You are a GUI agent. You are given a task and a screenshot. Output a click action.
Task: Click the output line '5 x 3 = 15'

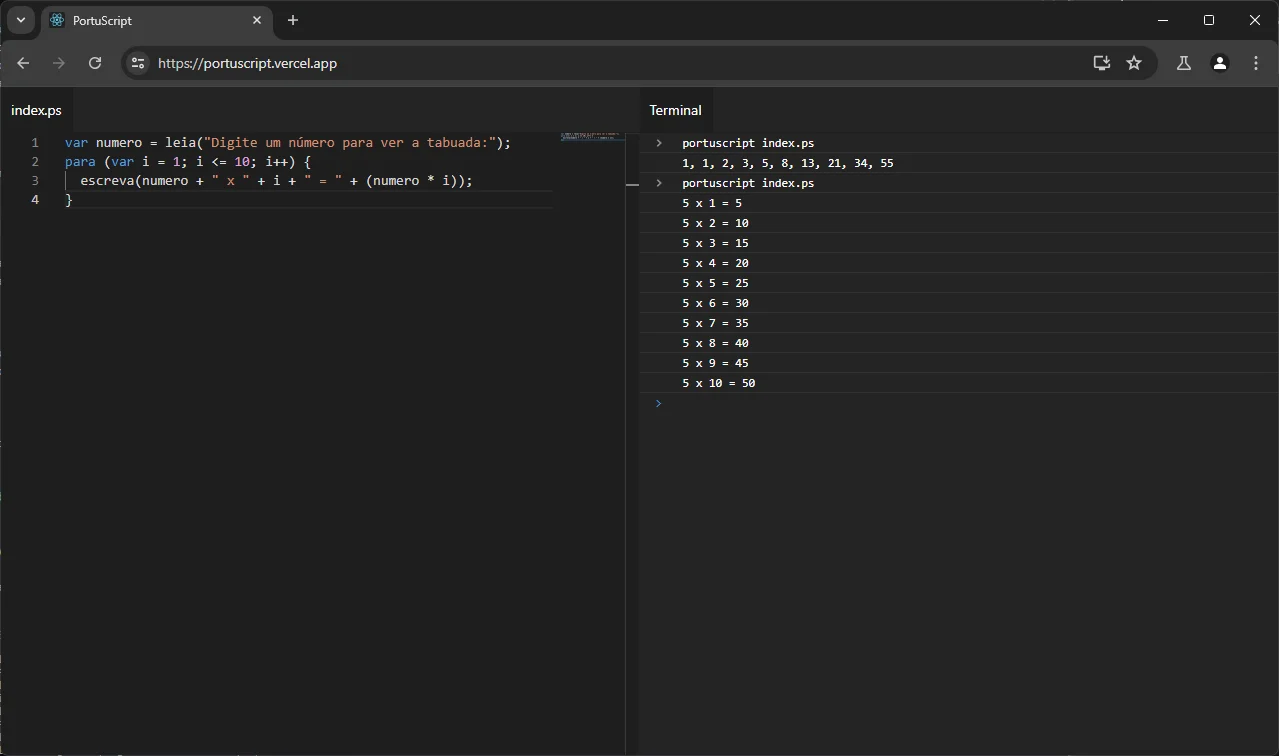(715, 243)
